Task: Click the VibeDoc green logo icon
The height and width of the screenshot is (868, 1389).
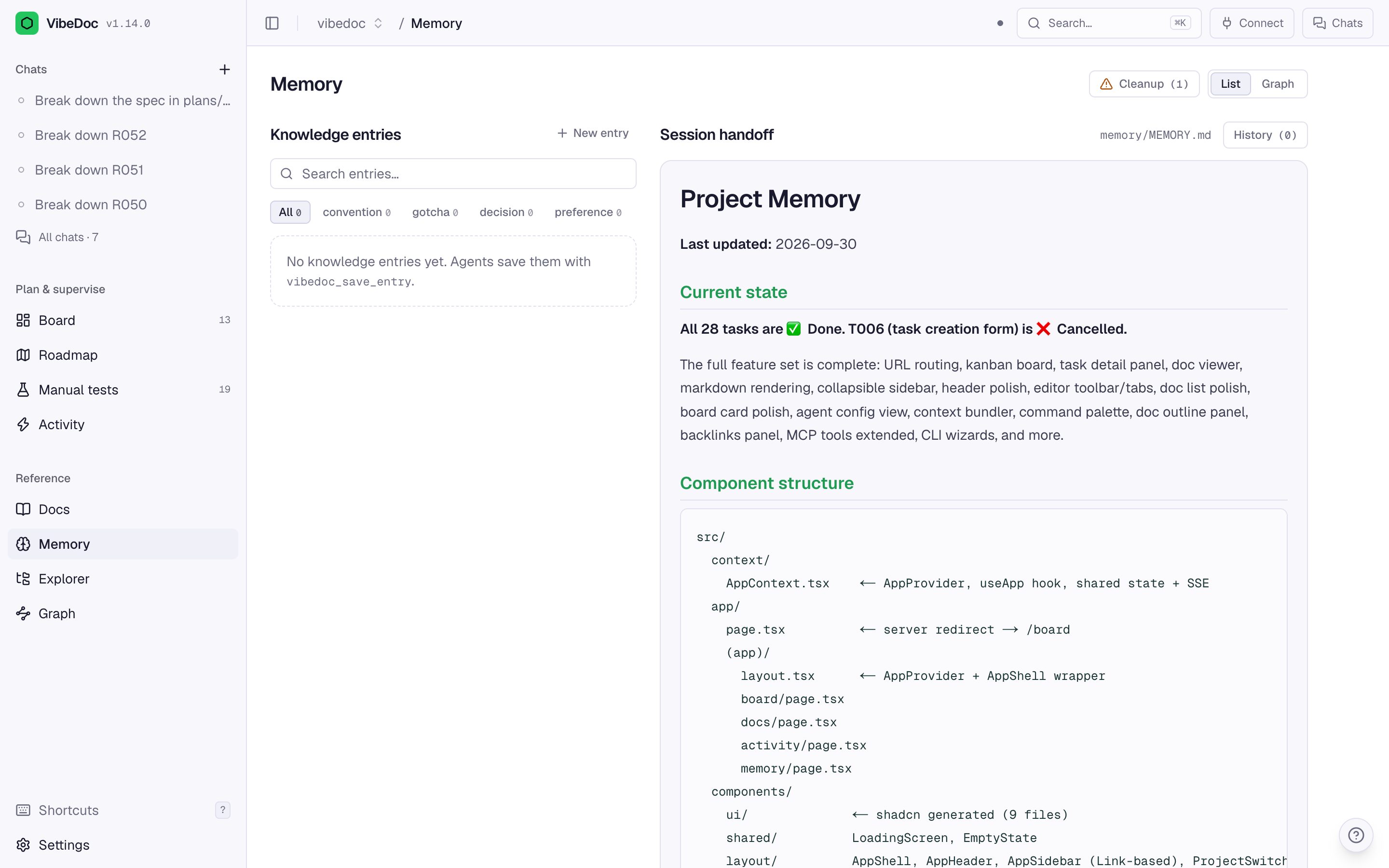Action: pyautogui.click(x=27, y=23)
